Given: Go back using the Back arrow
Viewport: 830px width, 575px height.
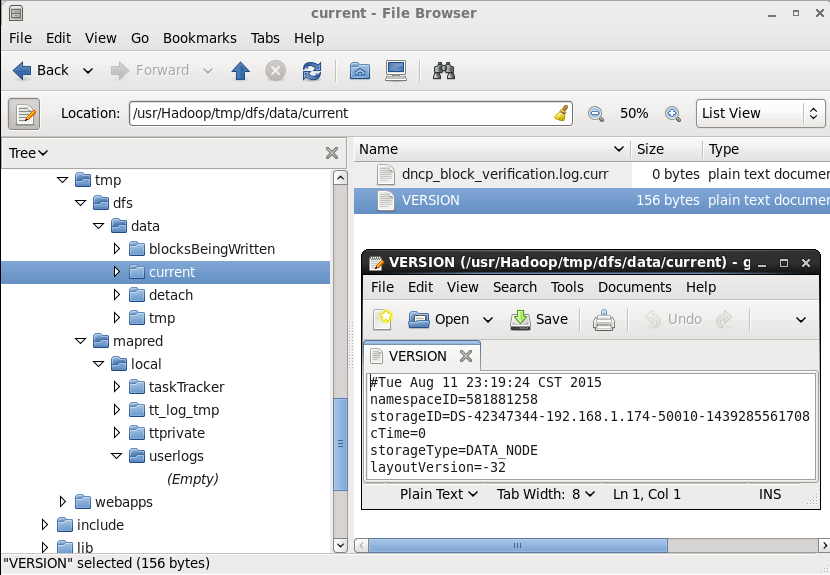Looking at the screenshot, I should tap(40, 70).
